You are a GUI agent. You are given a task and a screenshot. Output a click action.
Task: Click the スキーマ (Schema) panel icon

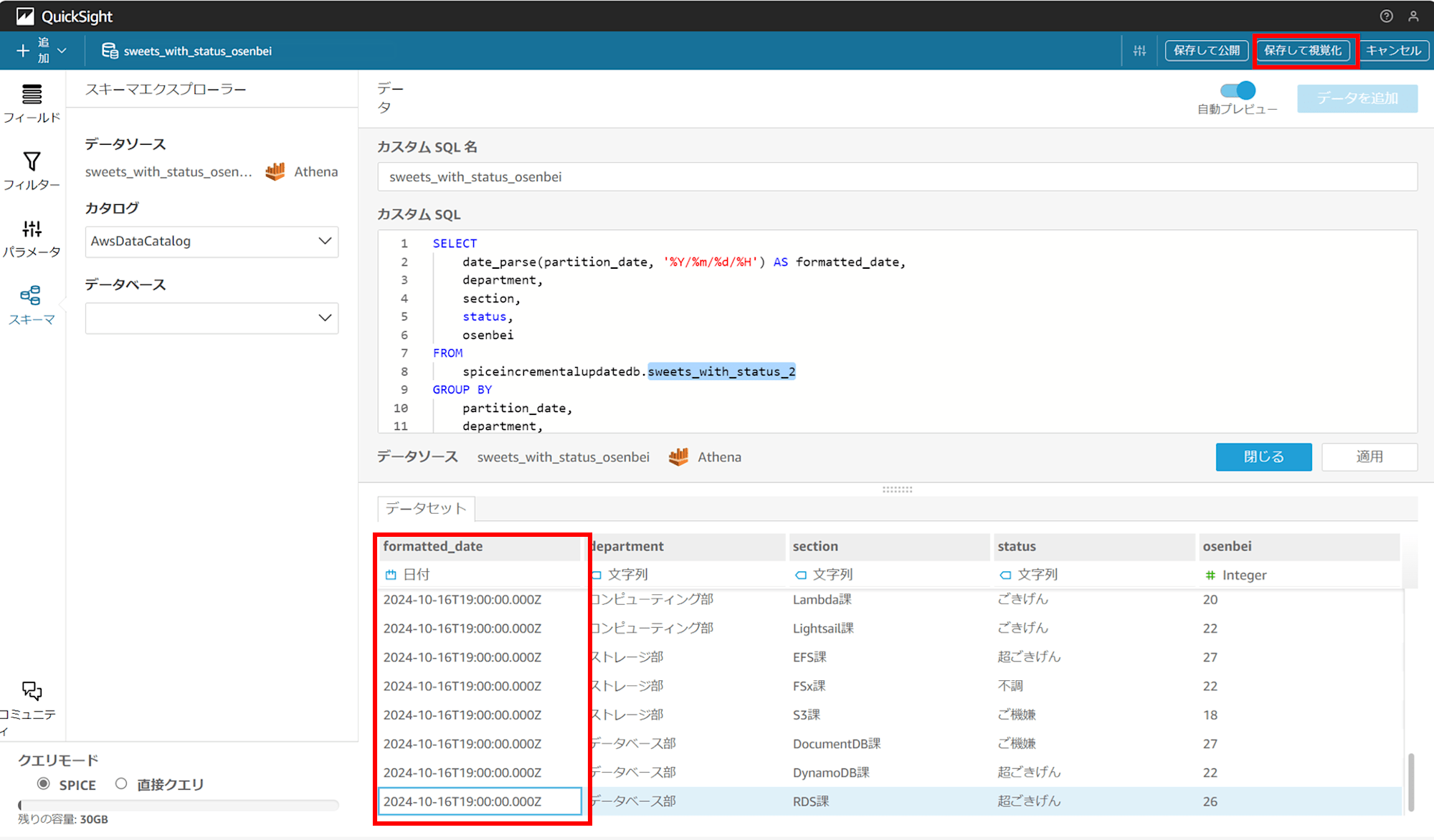(x=30, y=300)
